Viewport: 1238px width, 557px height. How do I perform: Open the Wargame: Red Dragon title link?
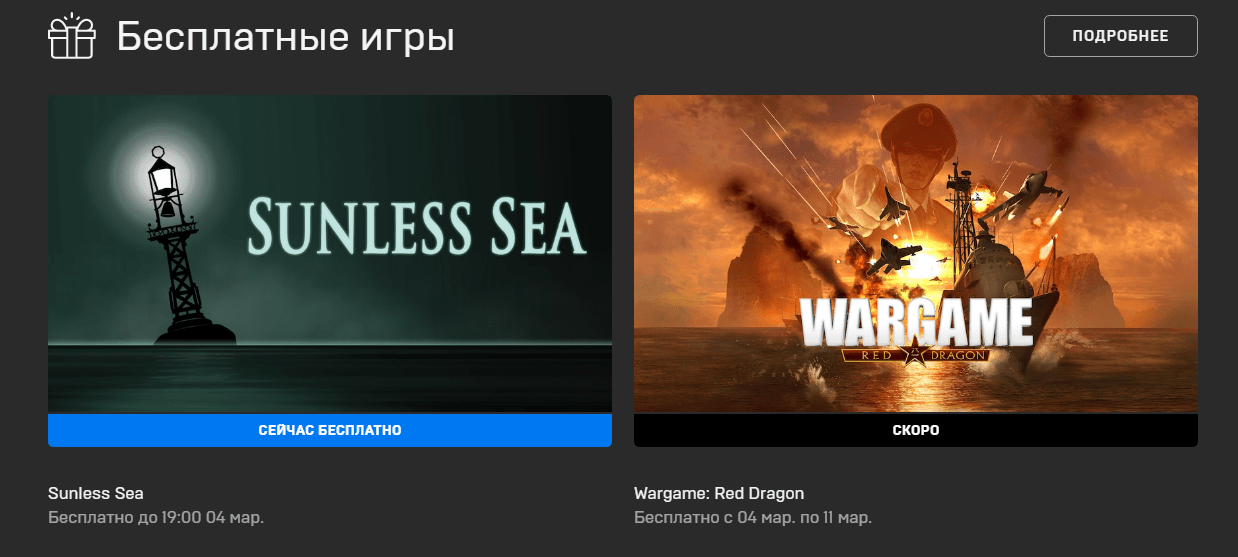719,493
